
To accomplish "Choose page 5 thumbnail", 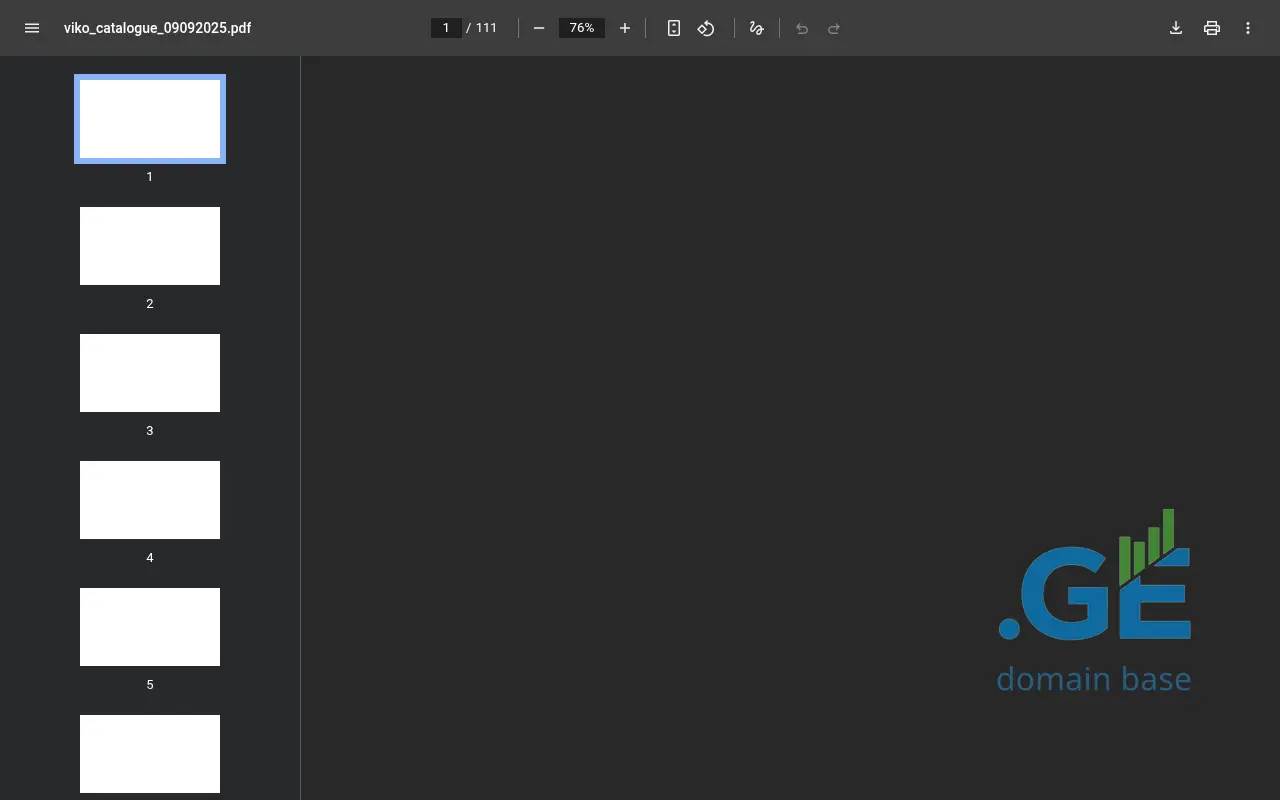I will [150, 627].
